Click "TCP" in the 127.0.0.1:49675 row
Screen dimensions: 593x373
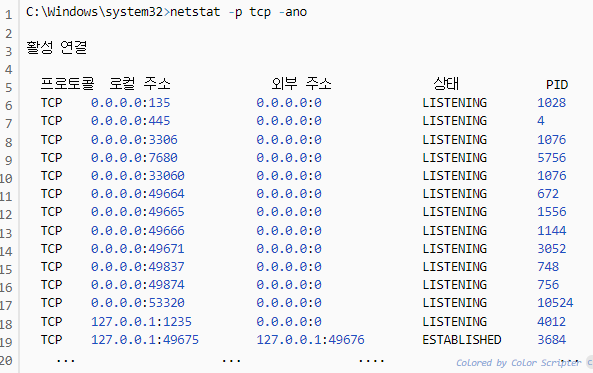tap(51, 340)
